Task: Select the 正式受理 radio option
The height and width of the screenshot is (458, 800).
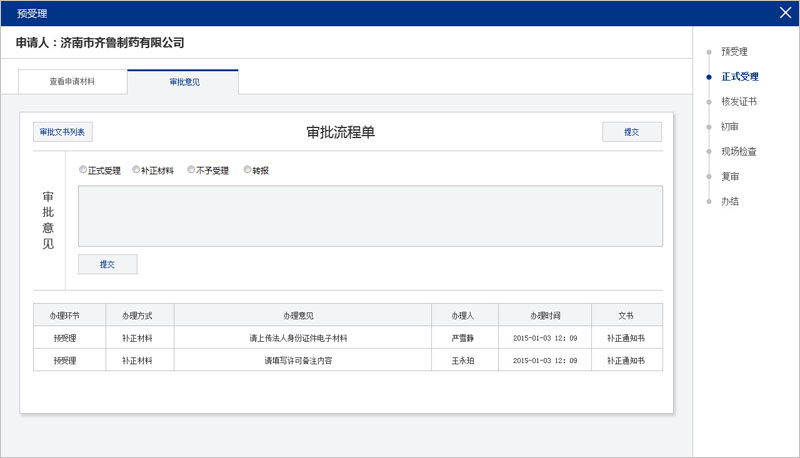Action: pos(83,170)
